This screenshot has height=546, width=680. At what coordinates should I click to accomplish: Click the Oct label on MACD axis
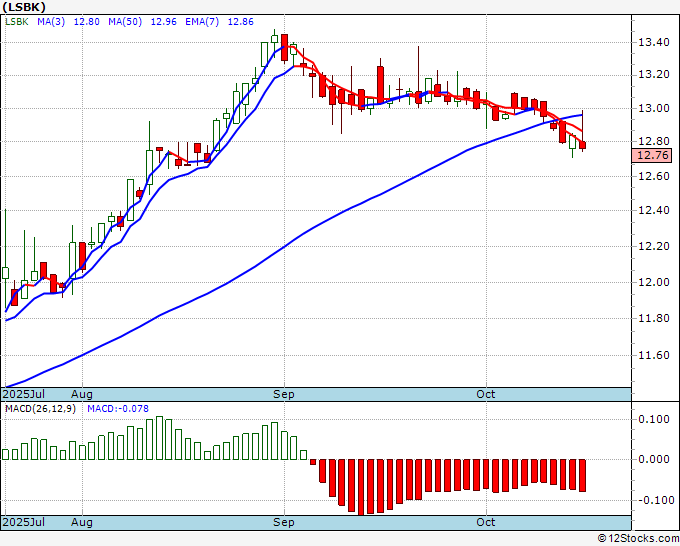pos(485,522)
